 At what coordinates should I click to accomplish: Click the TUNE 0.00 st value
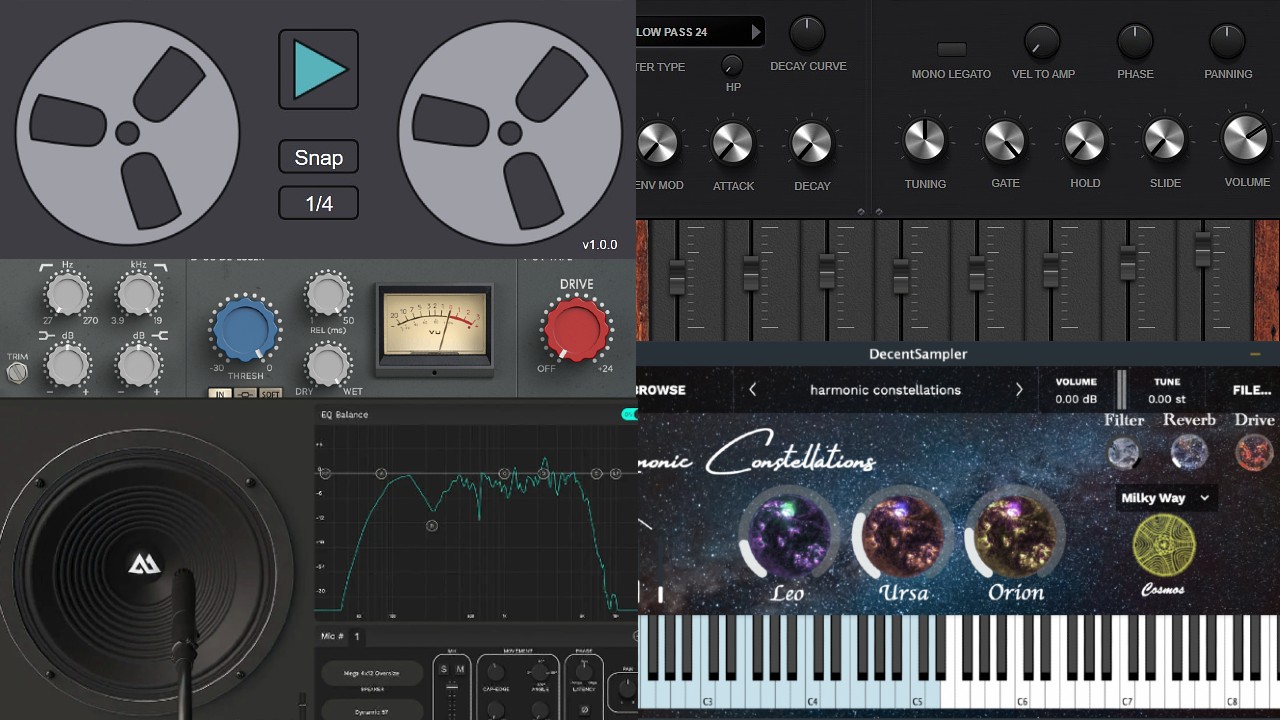1167,399
